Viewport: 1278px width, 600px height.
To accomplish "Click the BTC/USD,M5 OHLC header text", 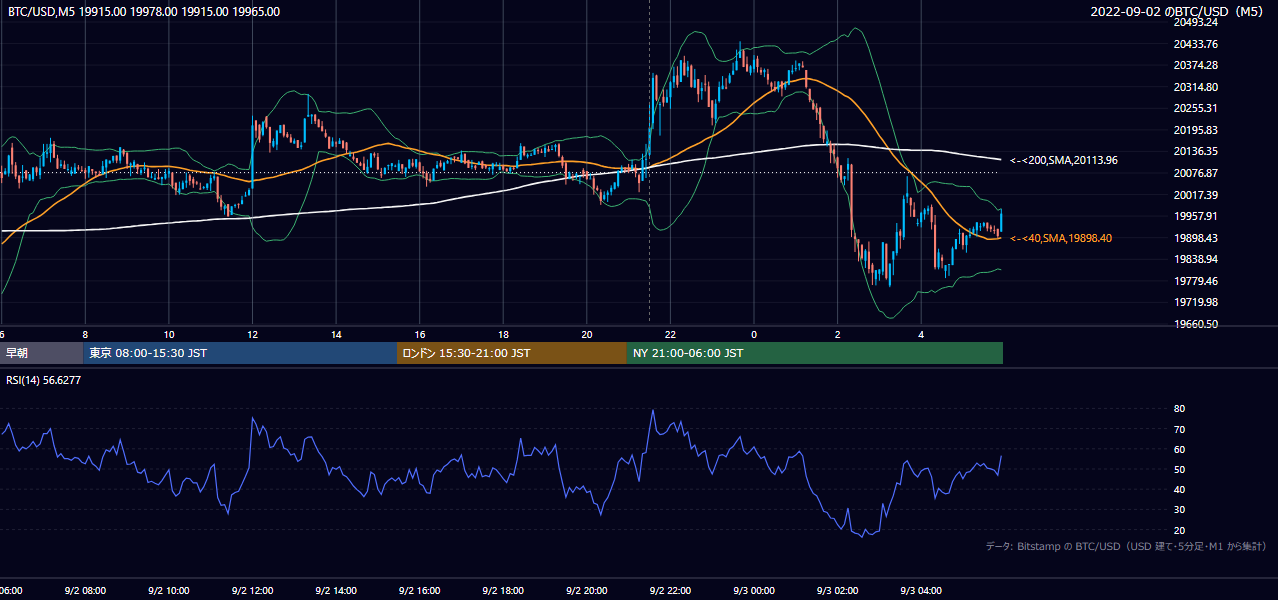I will coord(144,12).
